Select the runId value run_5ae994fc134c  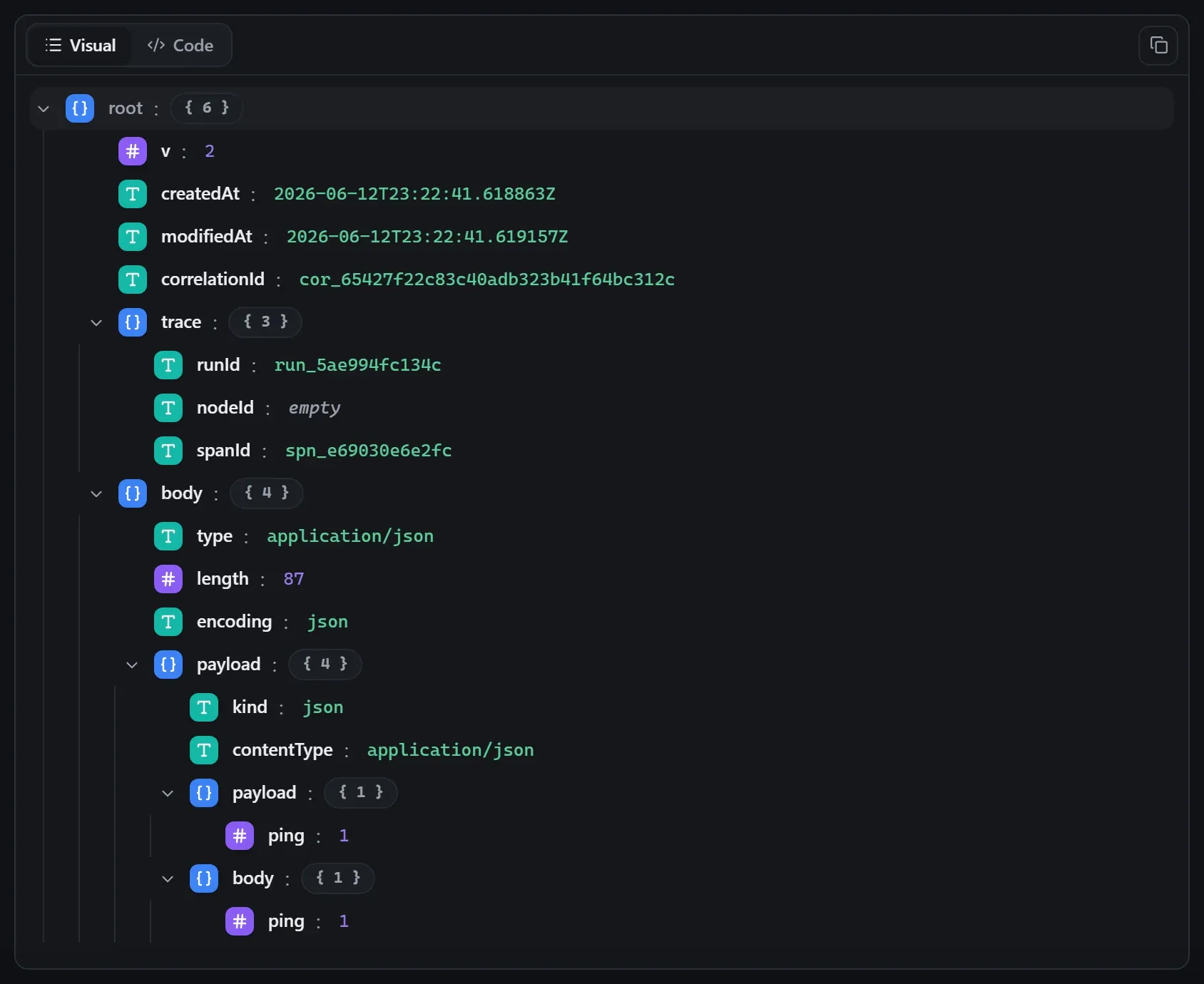357,365
